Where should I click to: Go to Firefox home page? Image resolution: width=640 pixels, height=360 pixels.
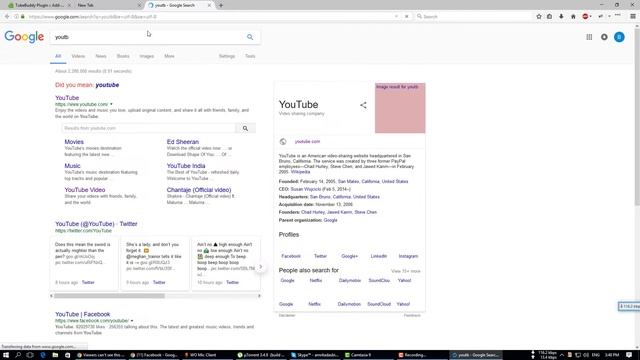[x=573, y=16]
